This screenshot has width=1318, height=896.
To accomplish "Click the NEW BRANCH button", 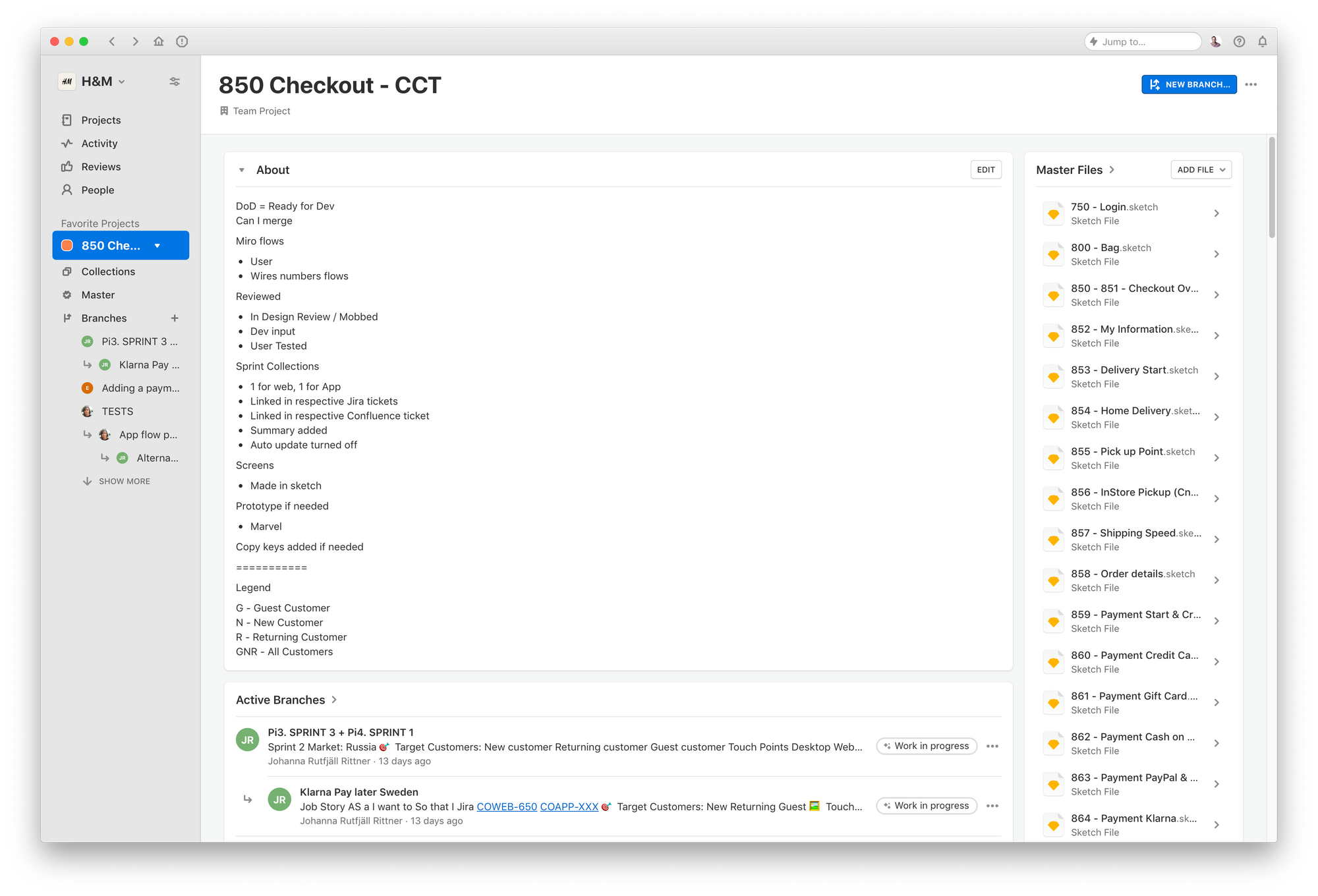I will [x=1190, y=84].
